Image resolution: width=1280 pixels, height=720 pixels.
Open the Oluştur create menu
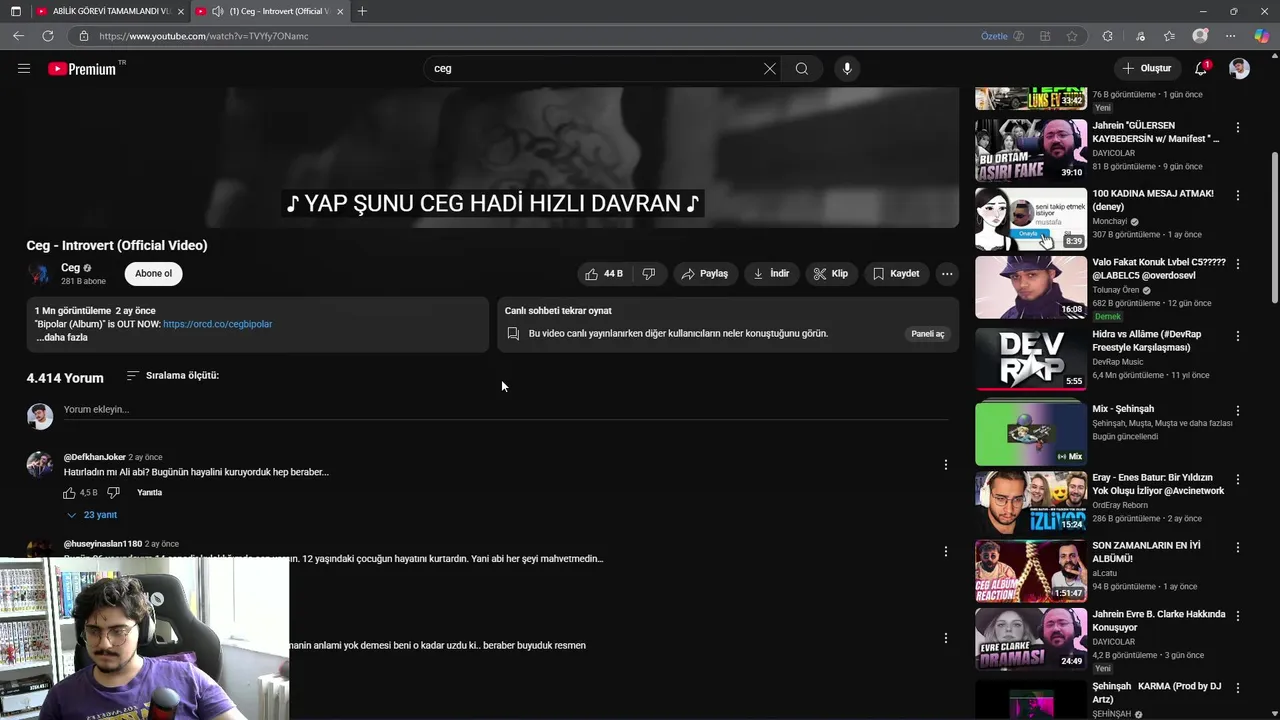tap(1146, 68)
